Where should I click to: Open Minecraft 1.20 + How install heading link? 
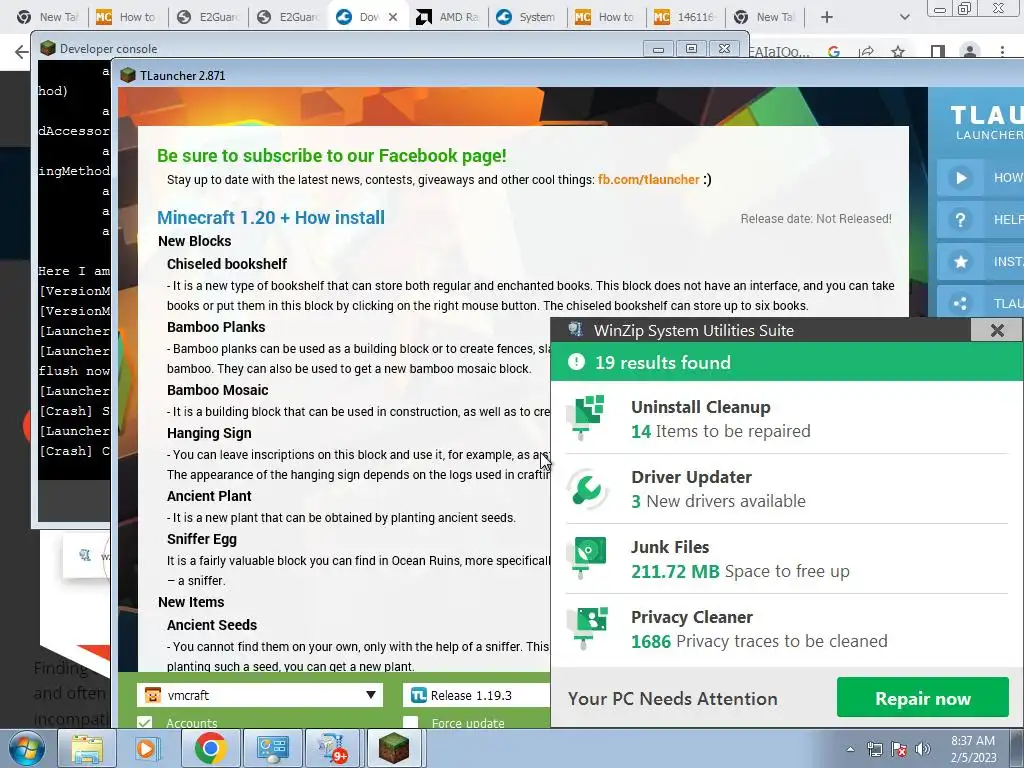271,217
